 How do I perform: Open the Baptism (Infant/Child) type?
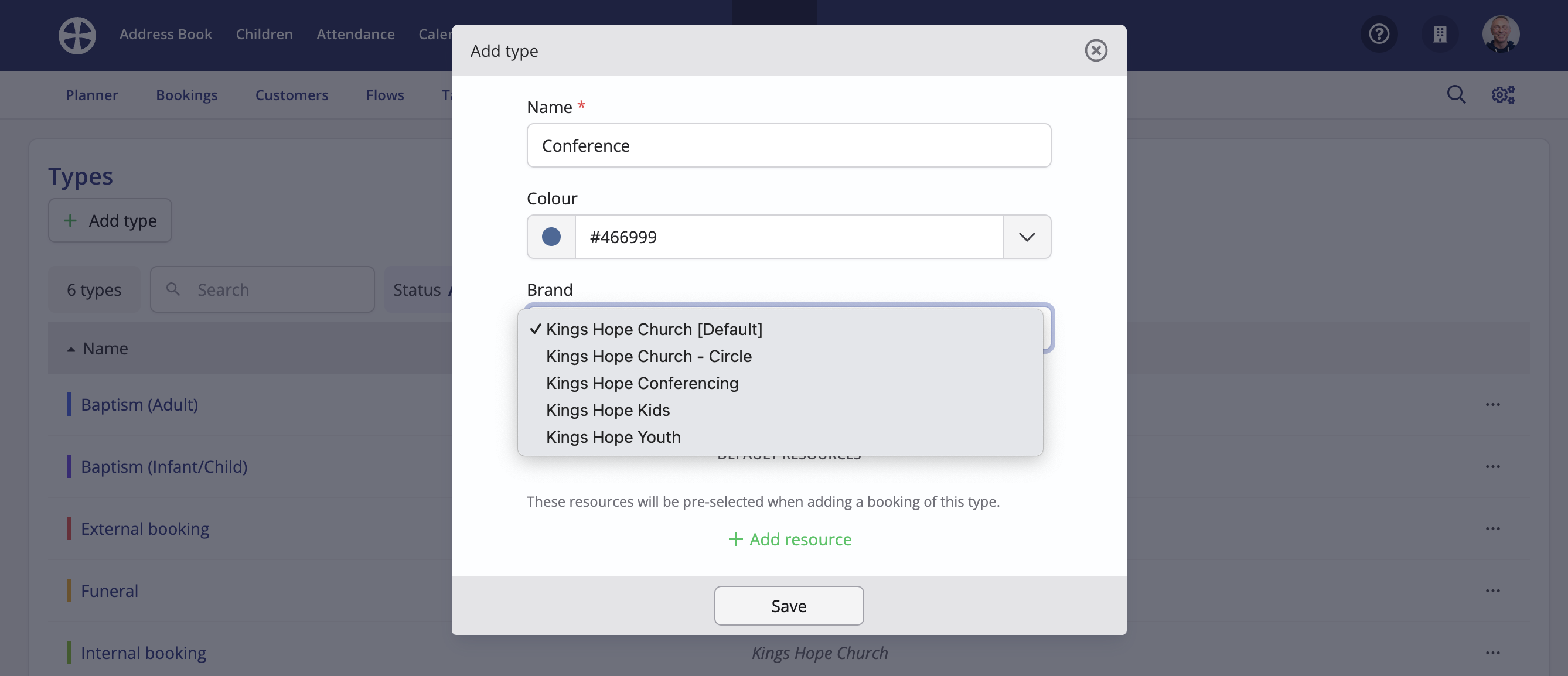(x=163, y=466)
